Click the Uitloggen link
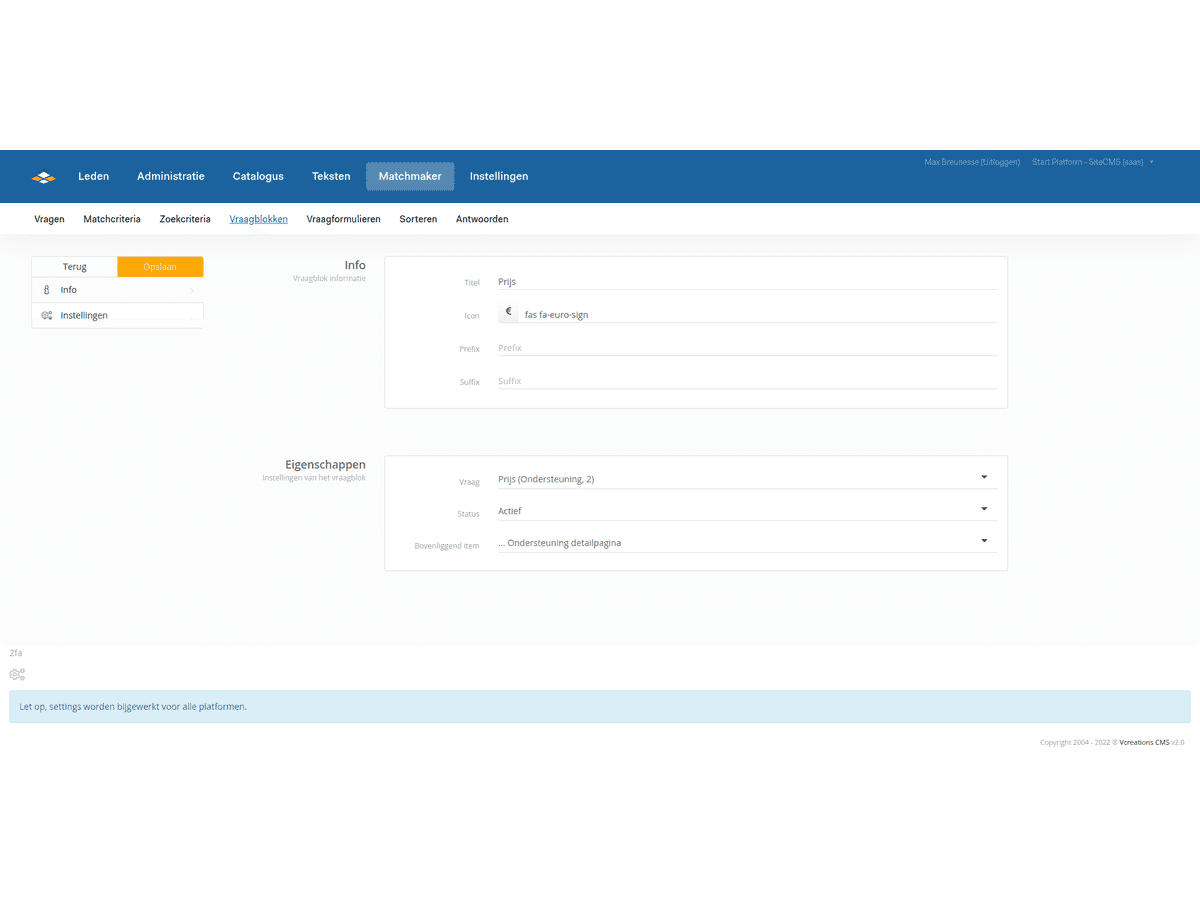The image size is (1200, 900). [999, 162]
